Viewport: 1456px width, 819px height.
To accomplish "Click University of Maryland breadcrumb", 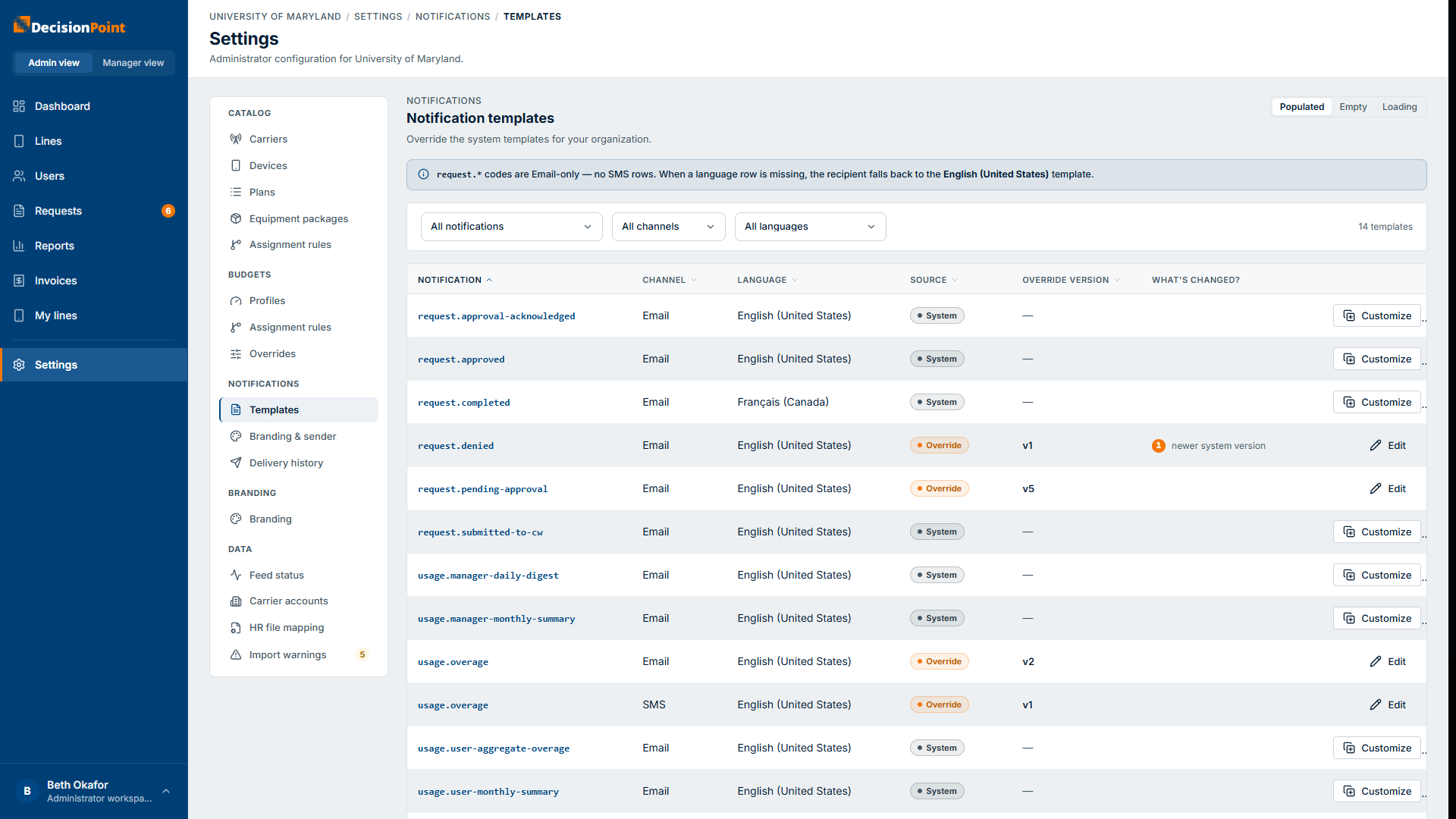I will click(275, 17).
